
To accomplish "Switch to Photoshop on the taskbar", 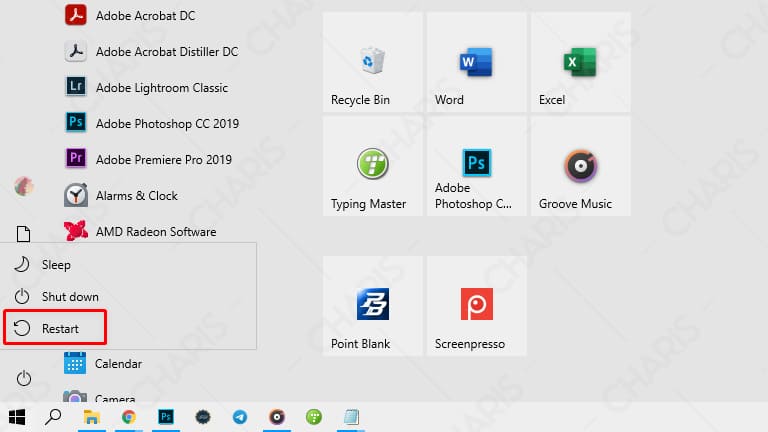I will click(166, 417).
